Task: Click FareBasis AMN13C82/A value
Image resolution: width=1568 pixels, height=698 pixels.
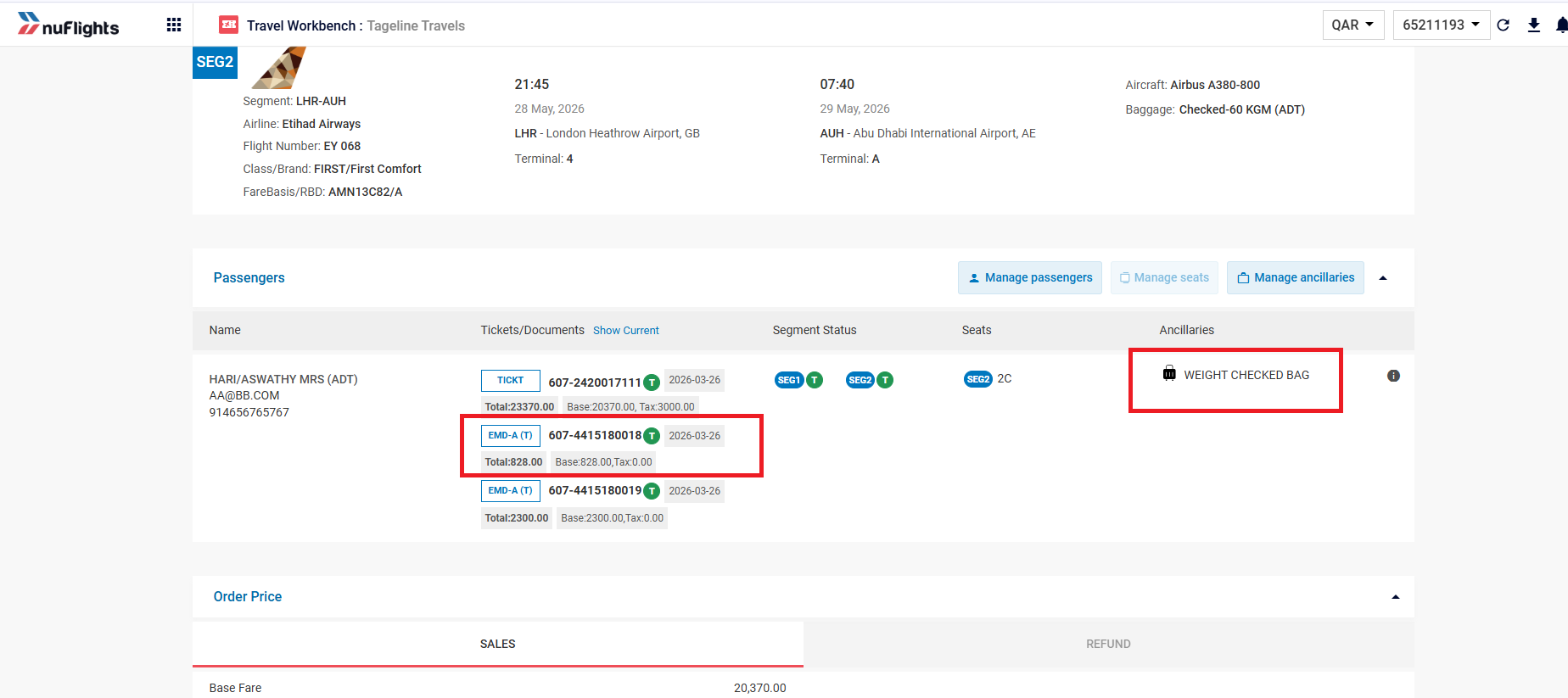Action: pyautogui.click(x=366, y=192)
